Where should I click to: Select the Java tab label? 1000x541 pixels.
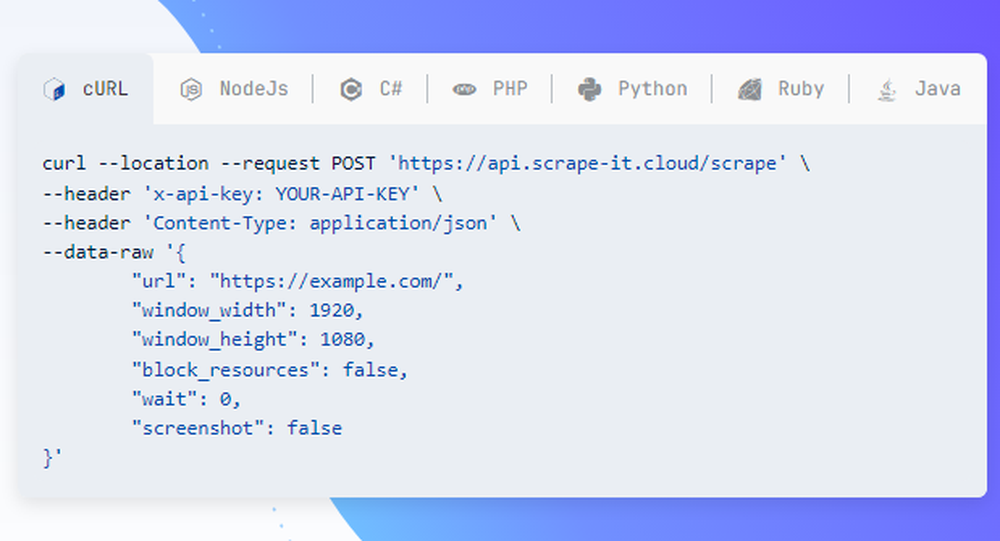point(938,89)
